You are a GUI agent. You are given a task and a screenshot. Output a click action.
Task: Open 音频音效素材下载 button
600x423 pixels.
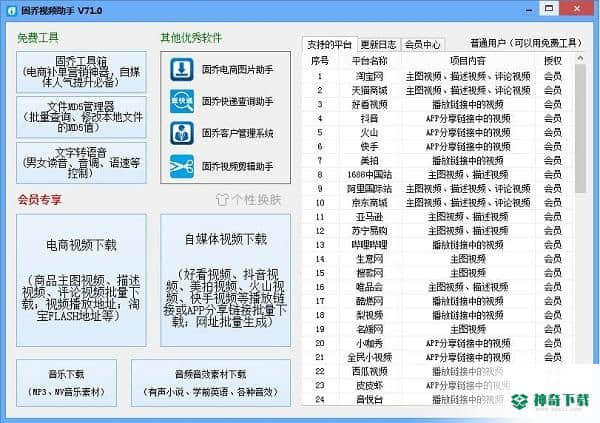click(211, 383)
